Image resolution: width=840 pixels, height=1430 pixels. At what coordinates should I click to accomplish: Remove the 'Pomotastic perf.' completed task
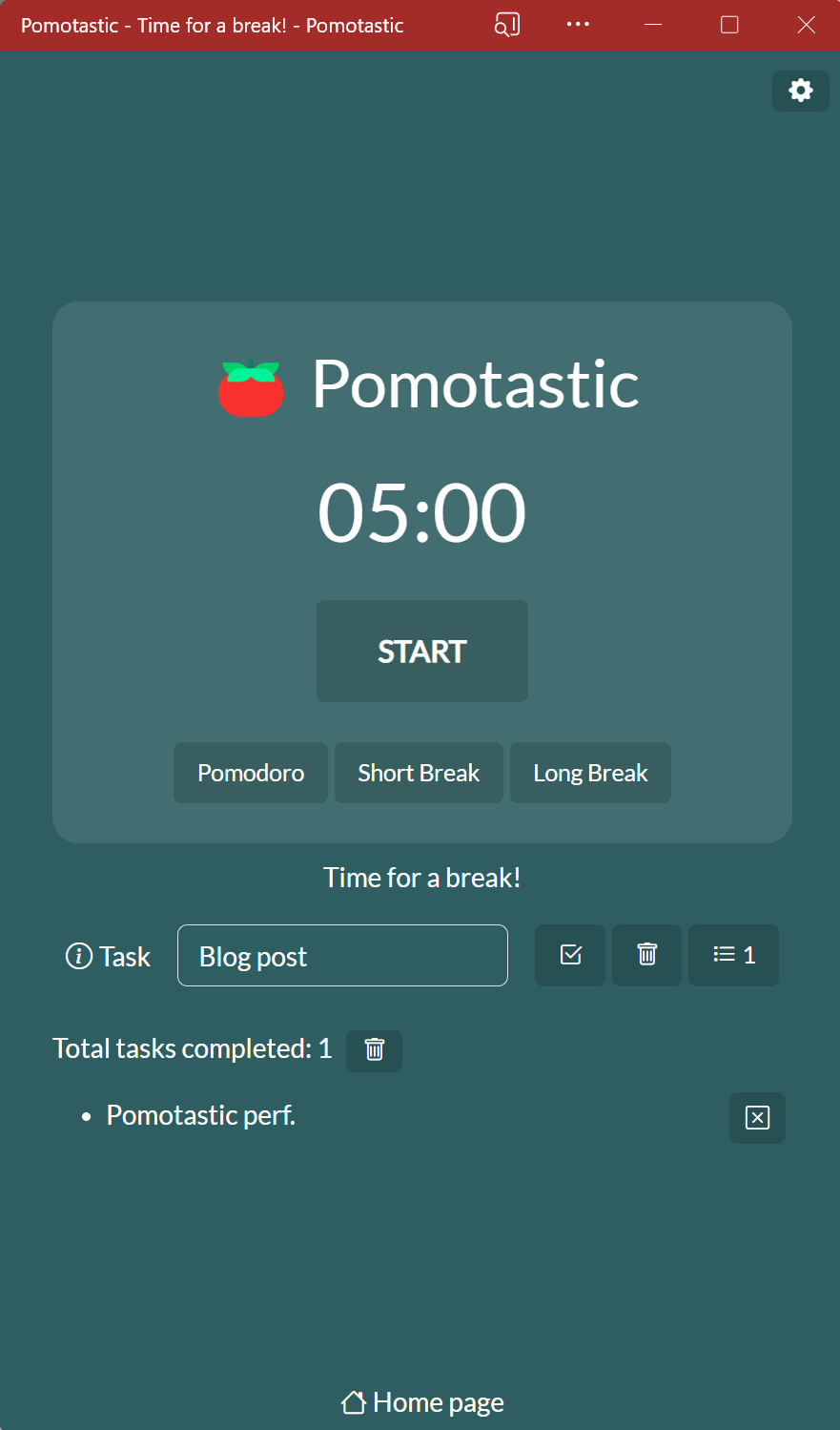click(757, 1117)
